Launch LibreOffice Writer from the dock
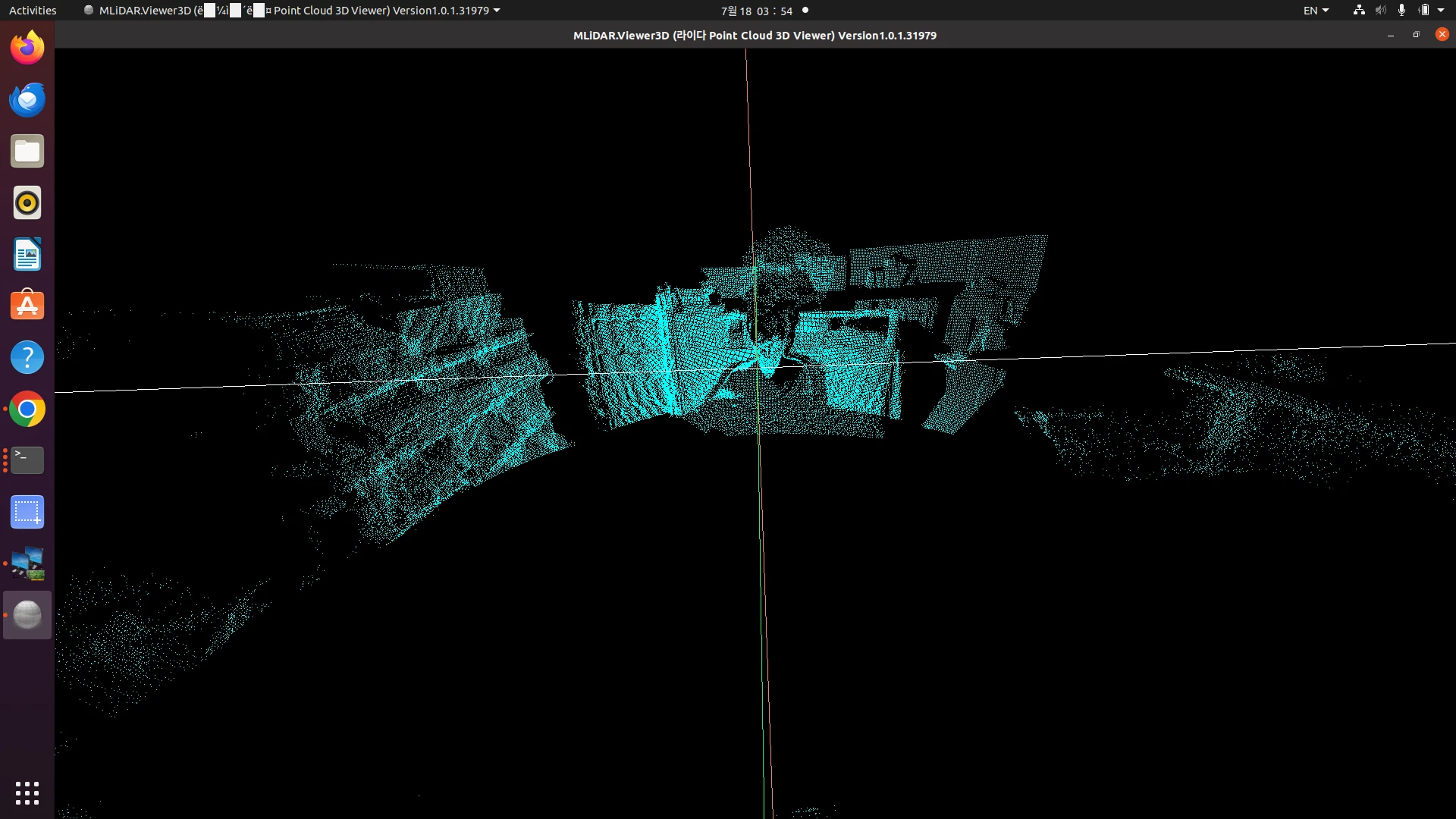Image resolution: width=1456 pixels, height=819 pixels. point(27,254)
